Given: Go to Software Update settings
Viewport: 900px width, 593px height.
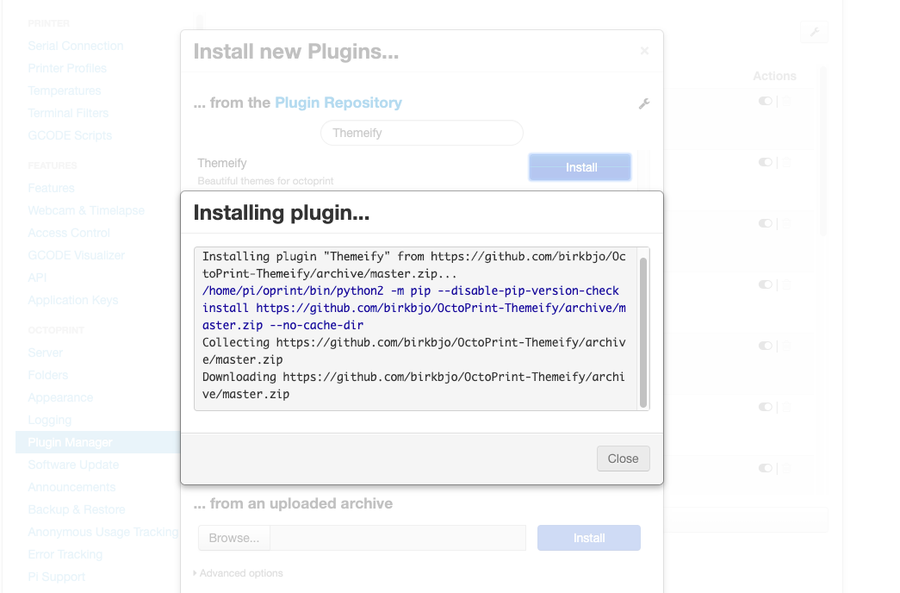Looking at the screenshot, I should (73, 465).
